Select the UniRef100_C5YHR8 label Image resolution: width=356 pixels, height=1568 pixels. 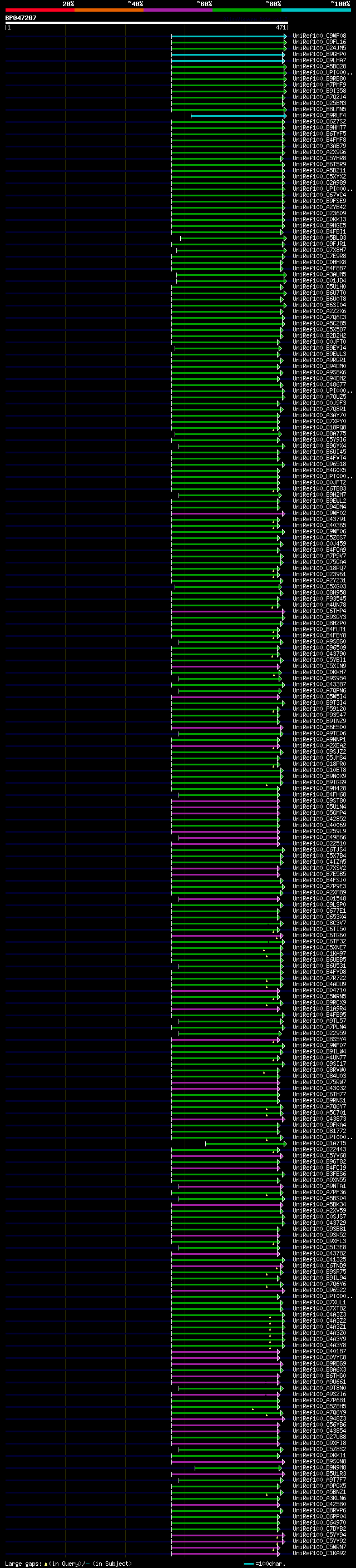pos(319,159)
